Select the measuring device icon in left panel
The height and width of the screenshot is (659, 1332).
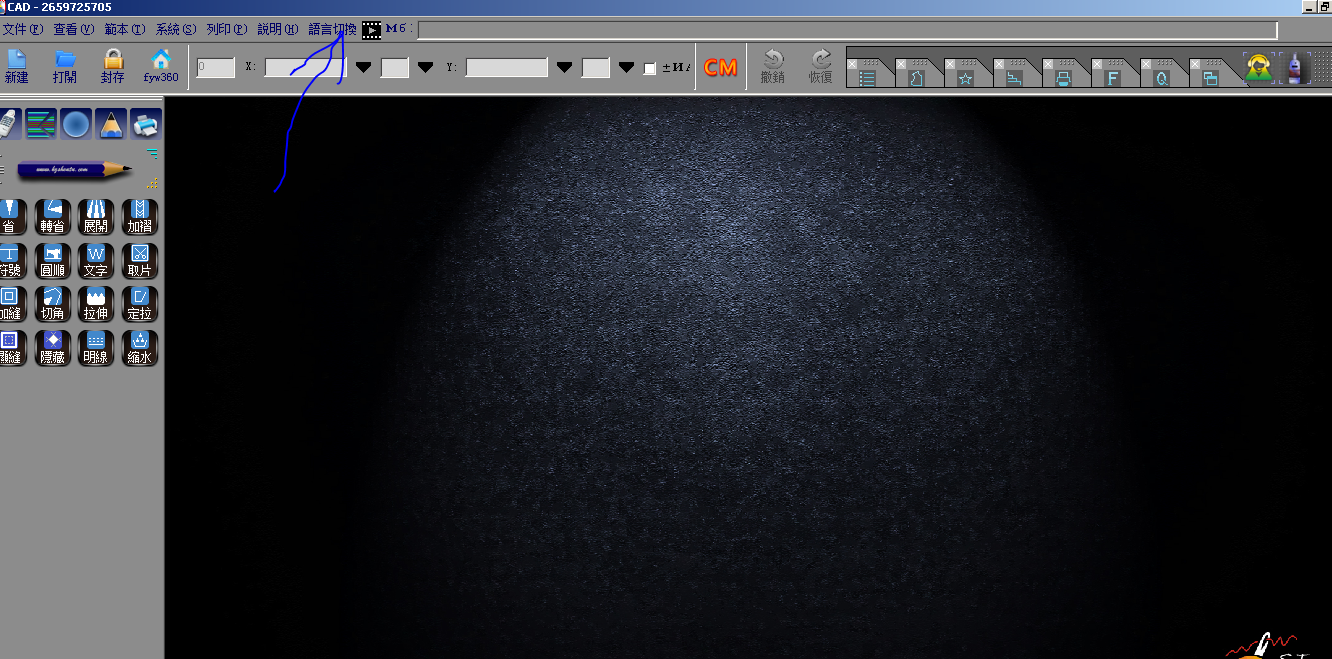tap(9, 125)
